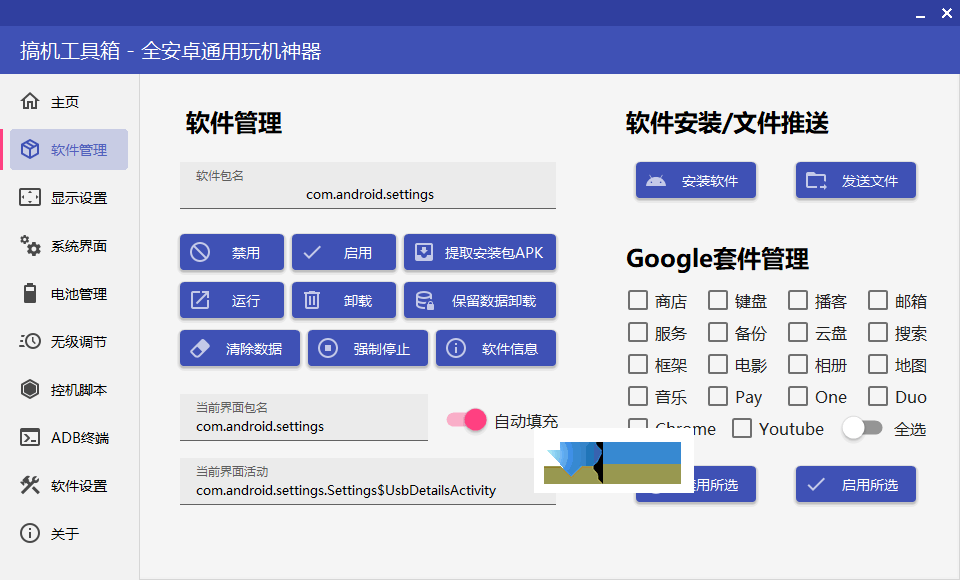This screenshot has height=580, width=960.
Task: Click the 卸载 trash can icon
Action: [312, 300]
